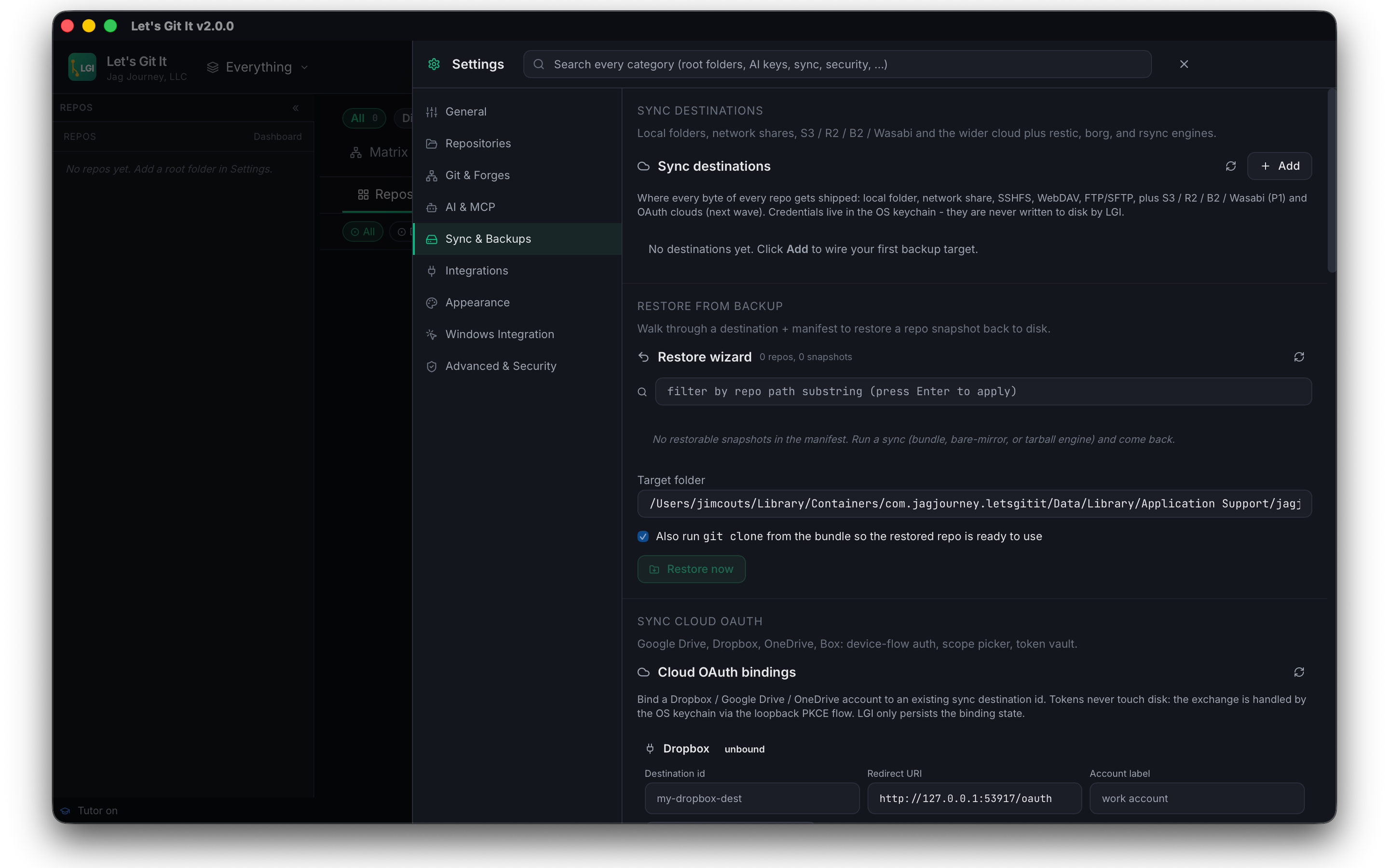Close the Settings panel
Image resolution: width=1389 pixels, height=868 pixels.
click(x=1184, y=64)
